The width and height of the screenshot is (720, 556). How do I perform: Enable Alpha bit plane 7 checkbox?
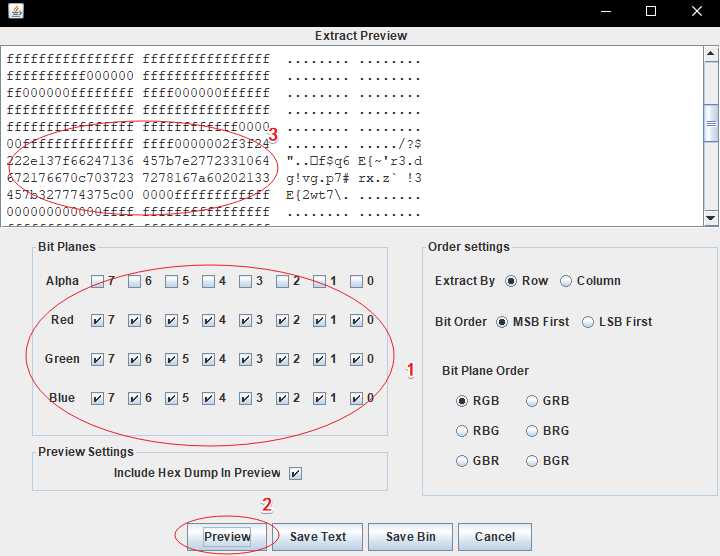pyautogui.click(x=97, y=281)
